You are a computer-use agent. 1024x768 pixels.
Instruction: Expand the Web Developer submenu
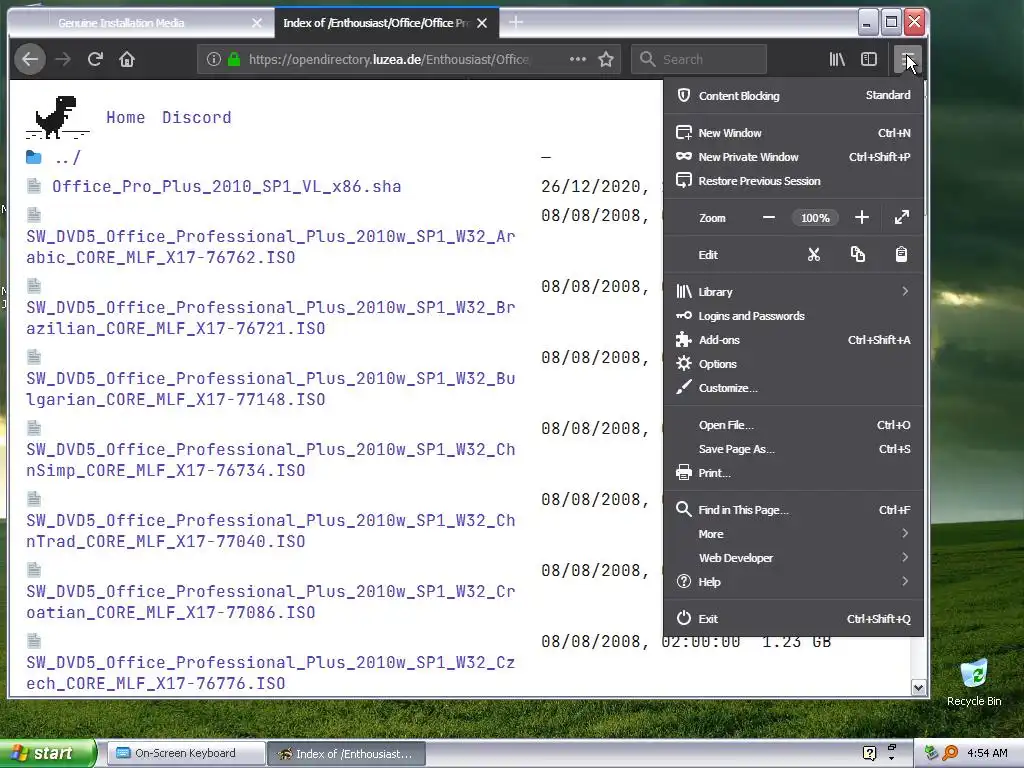[x=793, y=558]
